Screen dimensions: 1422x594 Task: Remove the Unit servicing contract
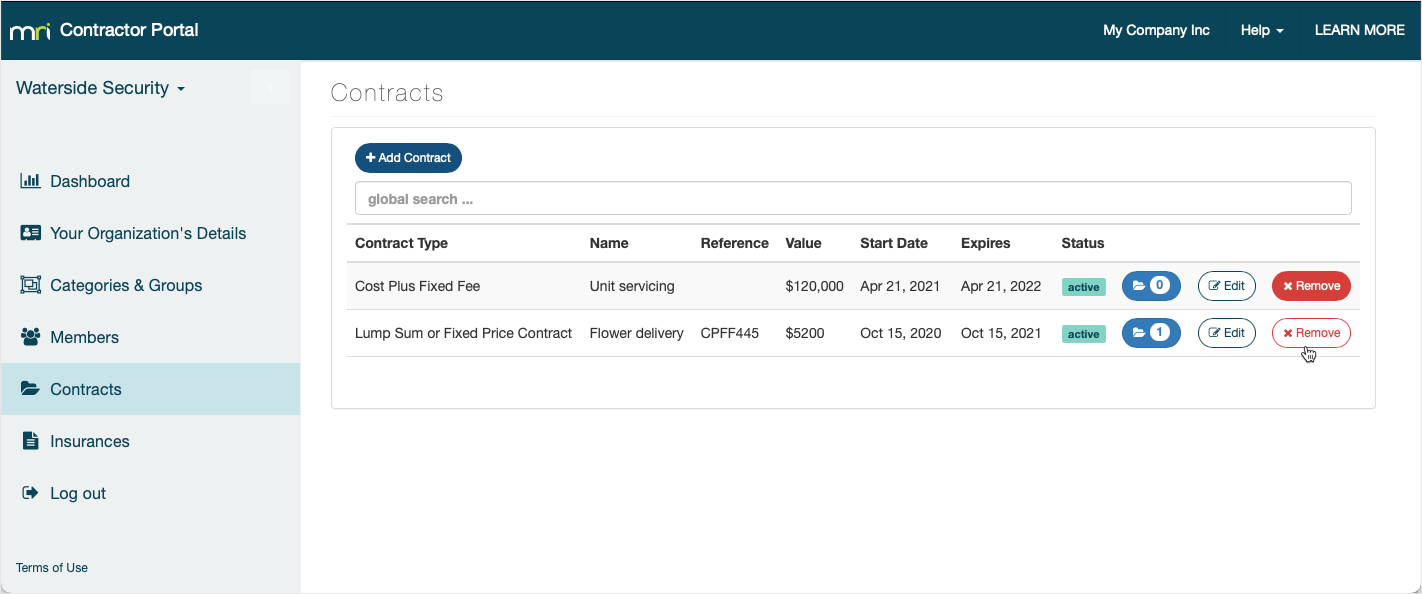tap(1311, 286)
